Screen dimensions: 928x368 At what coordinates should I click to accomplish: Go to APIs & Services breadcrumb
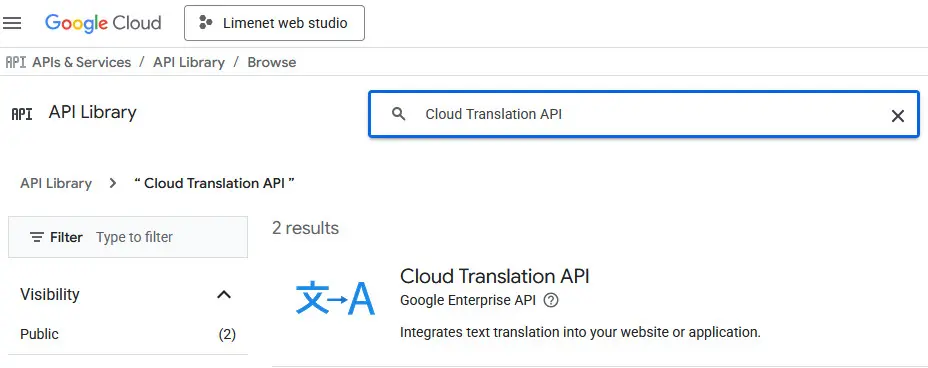coord(82,62)
